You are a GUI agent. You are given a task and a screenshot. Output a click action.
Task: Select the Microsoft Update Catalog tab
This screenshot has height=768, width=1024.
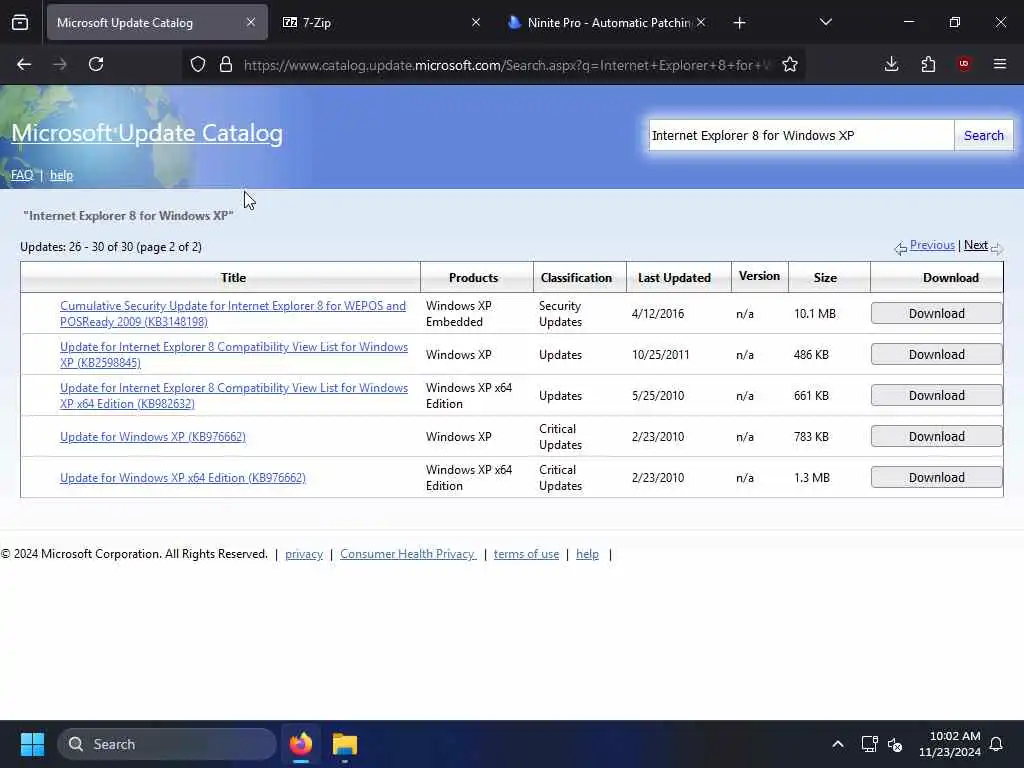[x=157, y=22]
